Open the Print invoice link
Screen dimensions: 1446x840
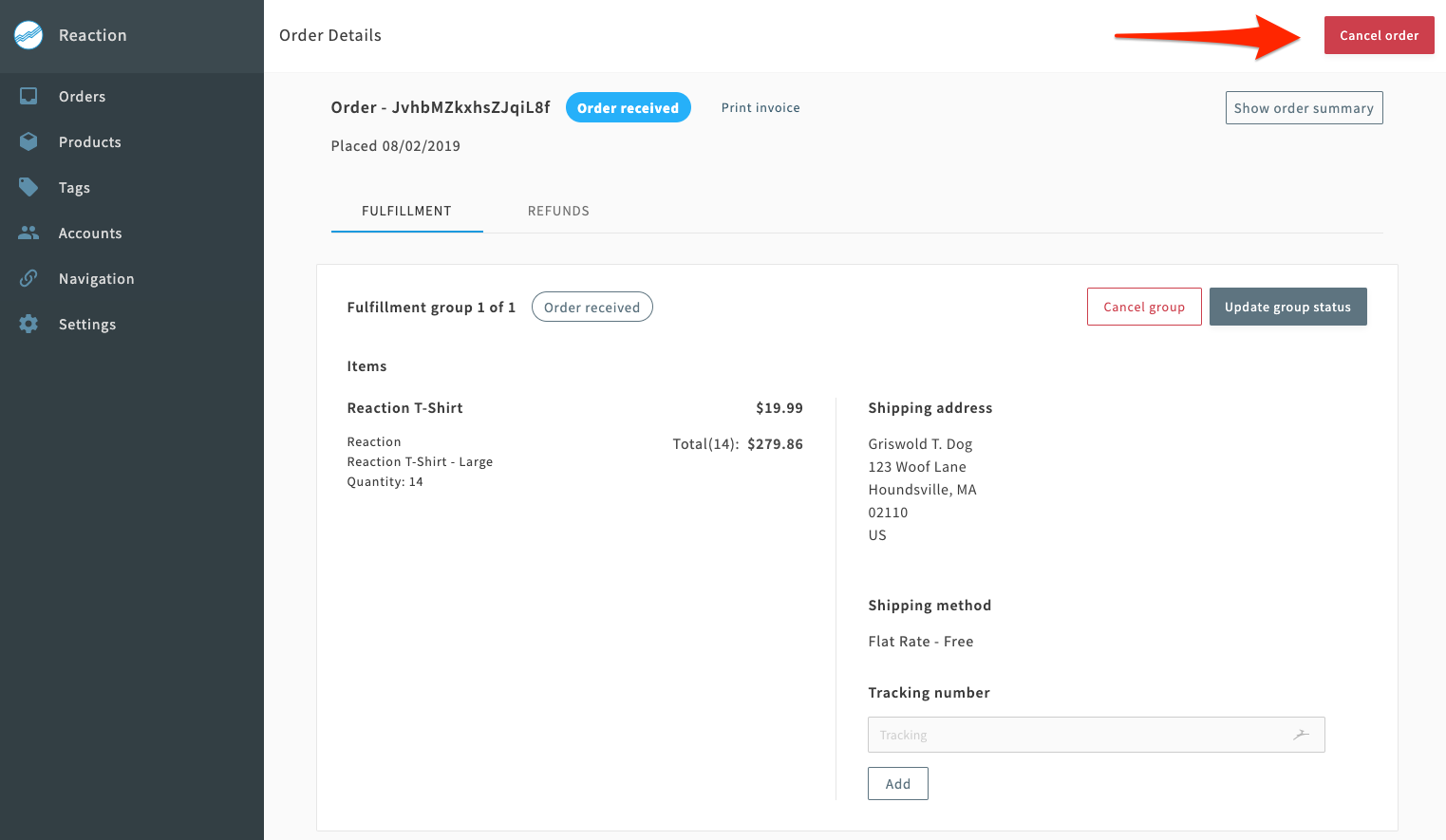click(761, 108)
